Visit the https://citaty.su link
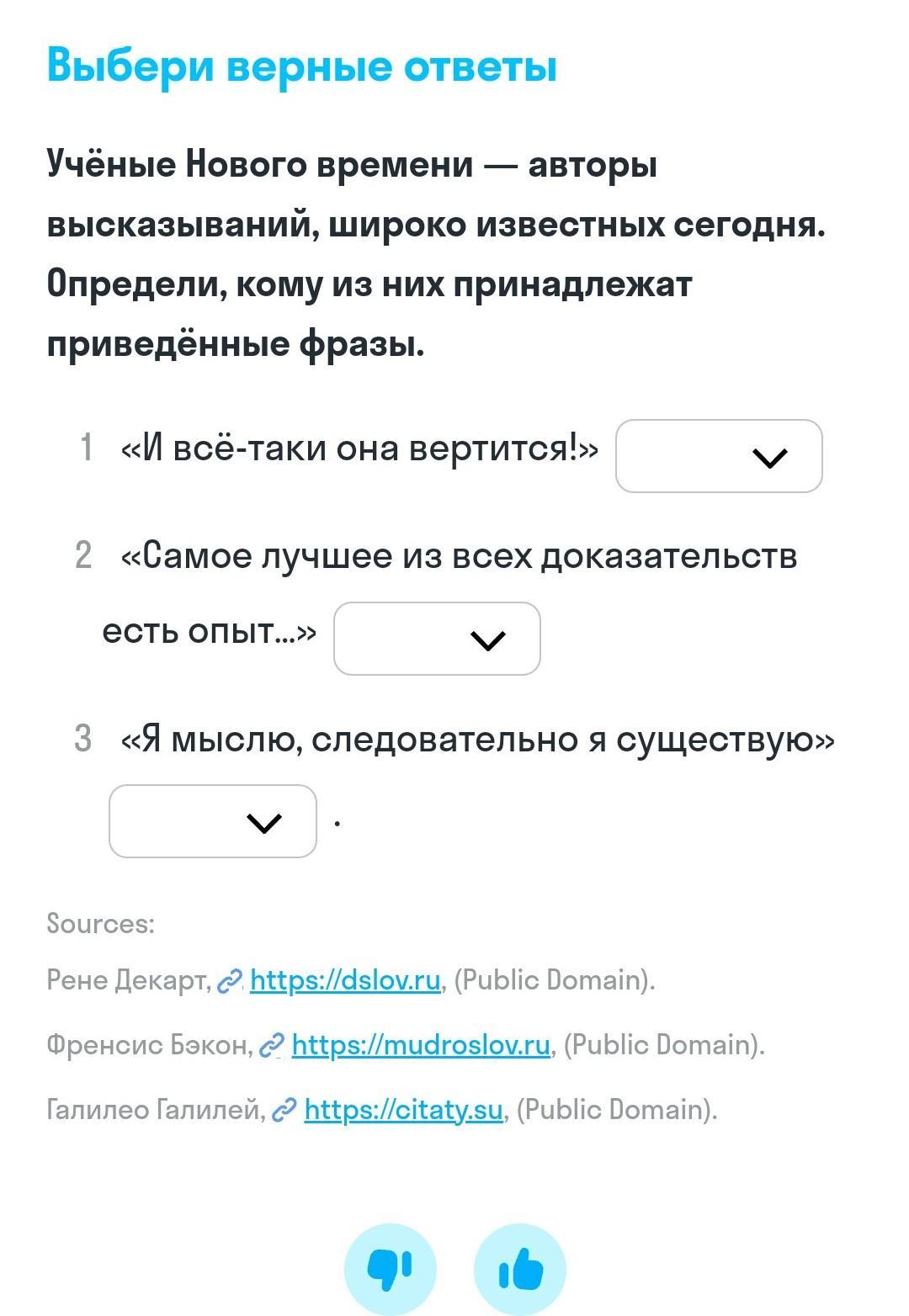This screenshot has height=1316, width=909. (403, 1110)
